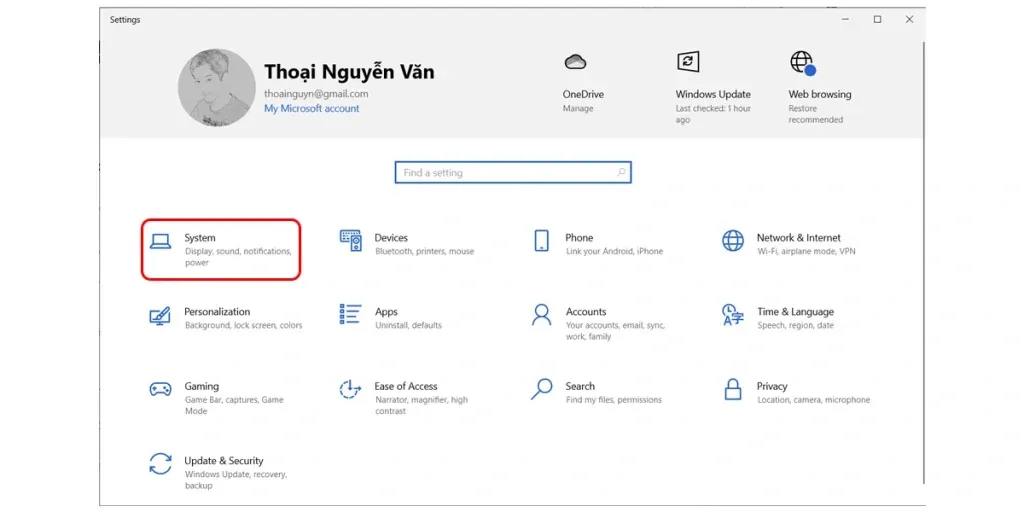Click the Update & Security title
Viewport: 1024px width, 512px height.
click(223, 460)
